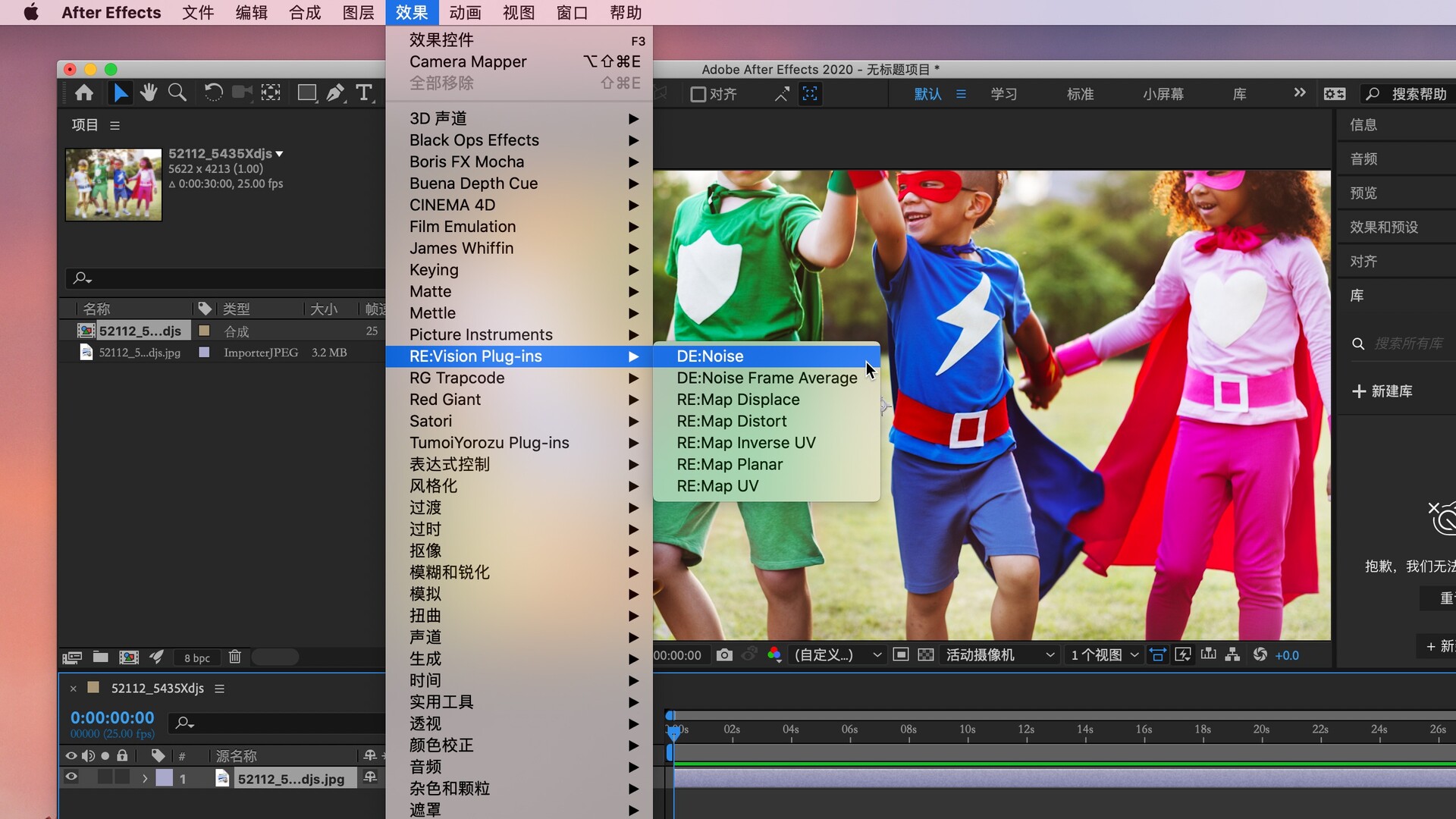Open Red Giant effects submenu
Image resolution: width=1456 pixels, height=819 pixels.
pyautogui.click(x=519, y=400)
